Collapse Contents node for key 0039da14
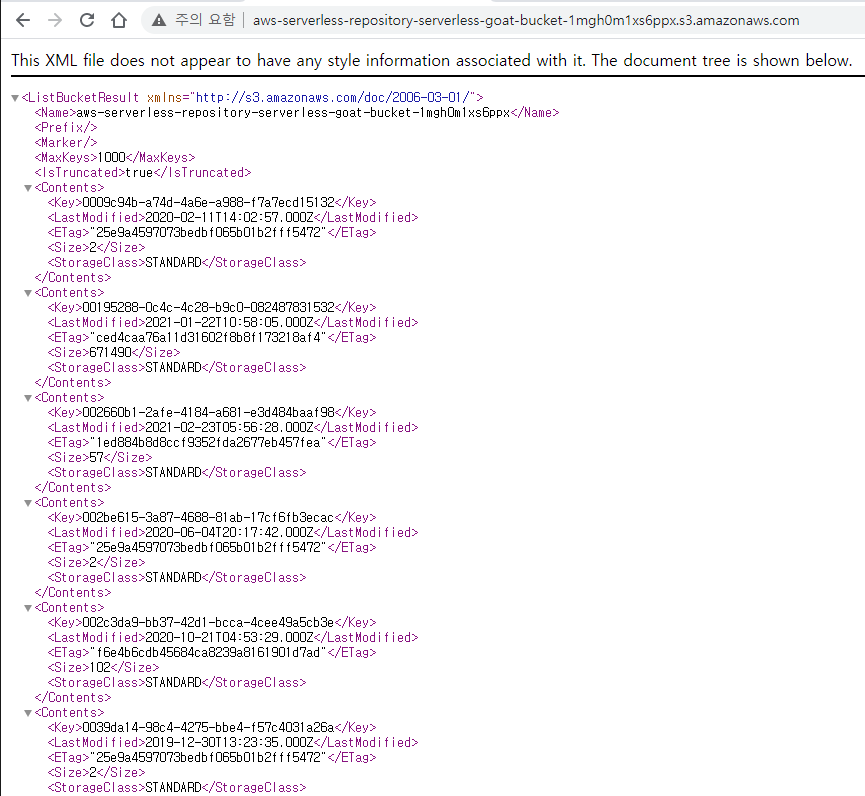The height and width of the screenshot is (796, 865). coord(28,713)
